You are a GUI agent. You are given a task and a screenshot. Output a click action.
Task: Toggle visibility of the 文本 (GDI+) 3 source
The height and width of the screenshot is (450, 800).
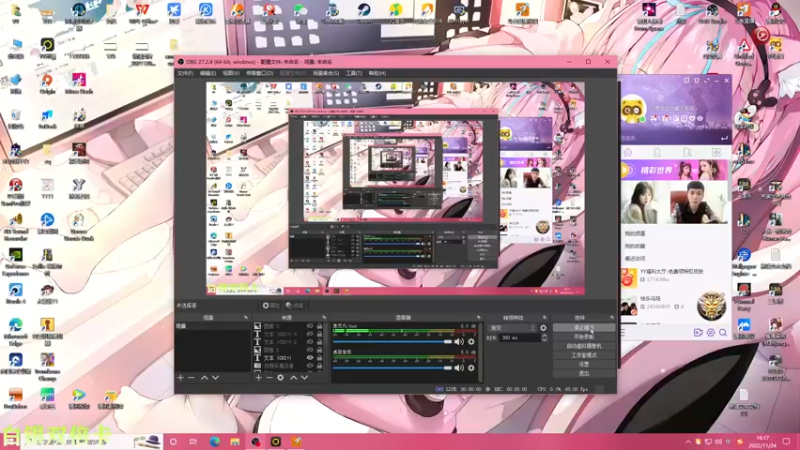tap(310, 334)
